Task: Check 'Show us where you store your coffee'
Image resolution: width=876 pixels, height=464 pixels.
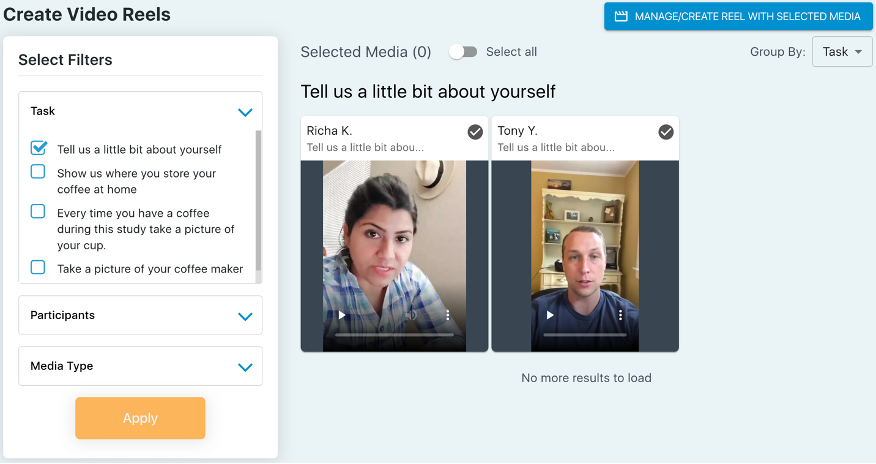Action: coord(38,172)
